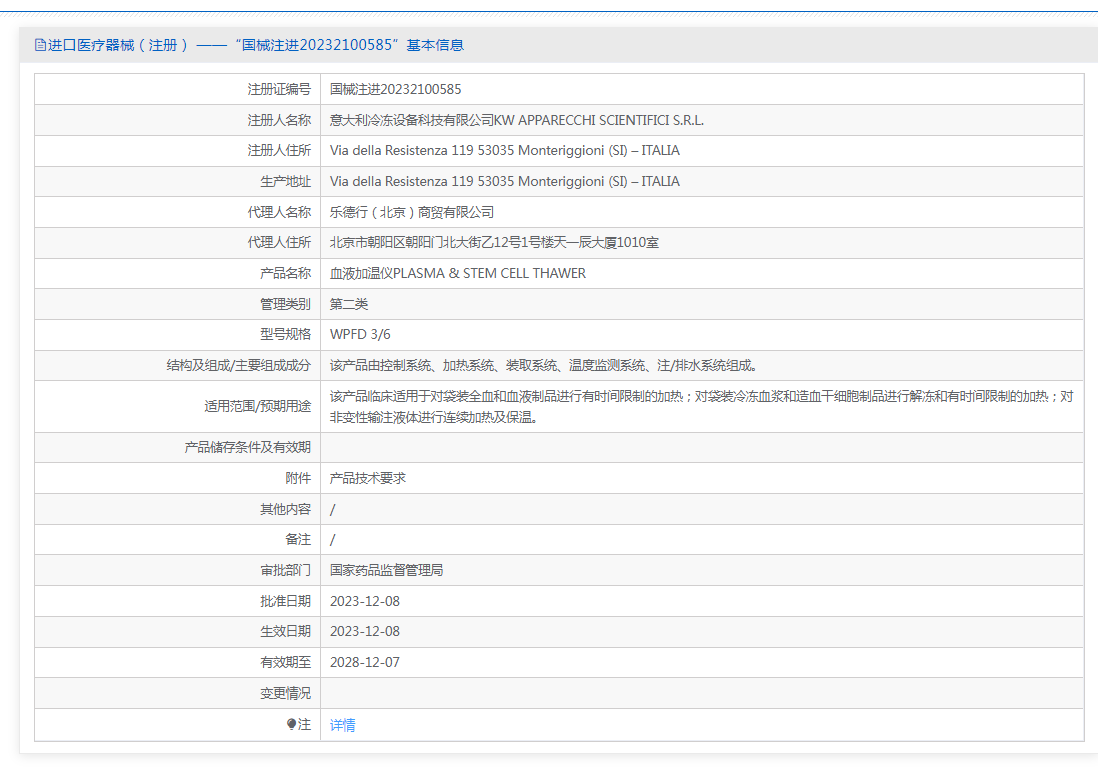This screenshot has height=775, width=1098.
Task: Select product name PLASMA & STEM CELL THAWER
Action: pyautogui.click(x=489, y=274)
